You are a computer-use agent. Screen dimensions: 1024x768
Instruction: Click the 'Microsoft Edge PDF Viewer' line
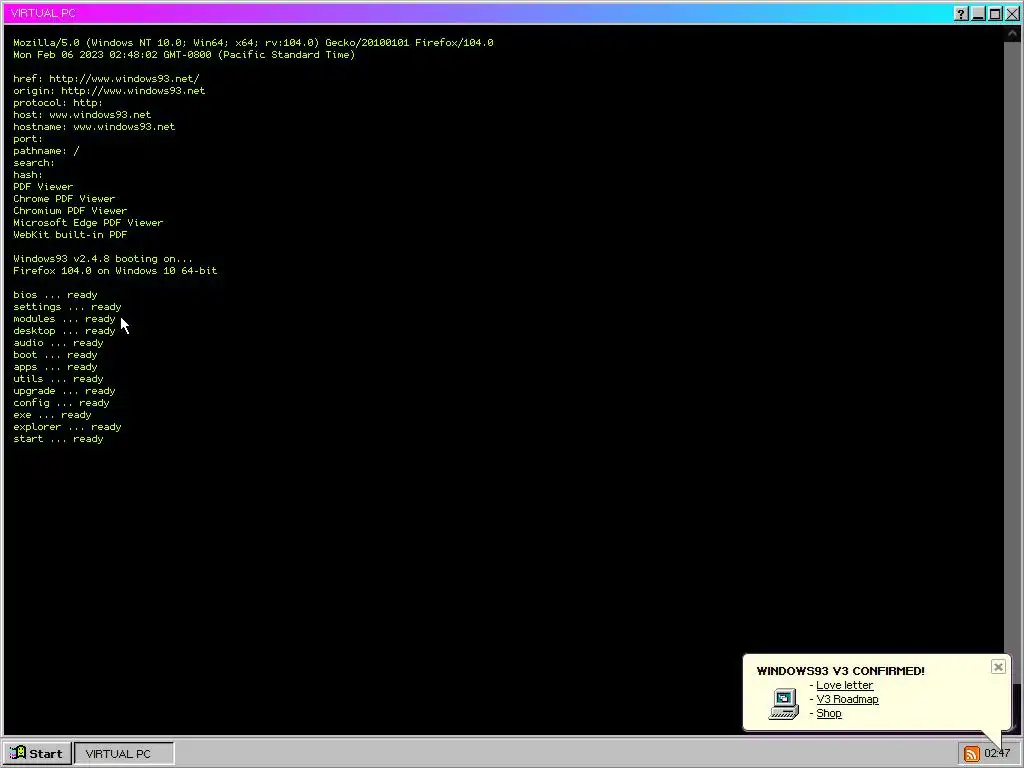pos(88,223)
